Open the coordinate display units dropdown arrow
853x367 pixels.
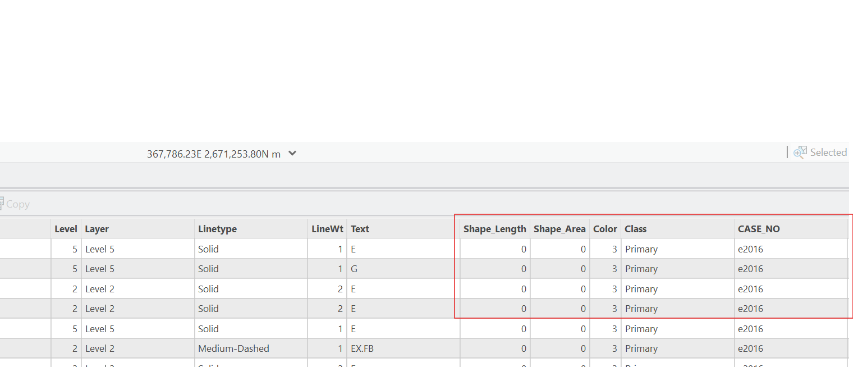292,154
